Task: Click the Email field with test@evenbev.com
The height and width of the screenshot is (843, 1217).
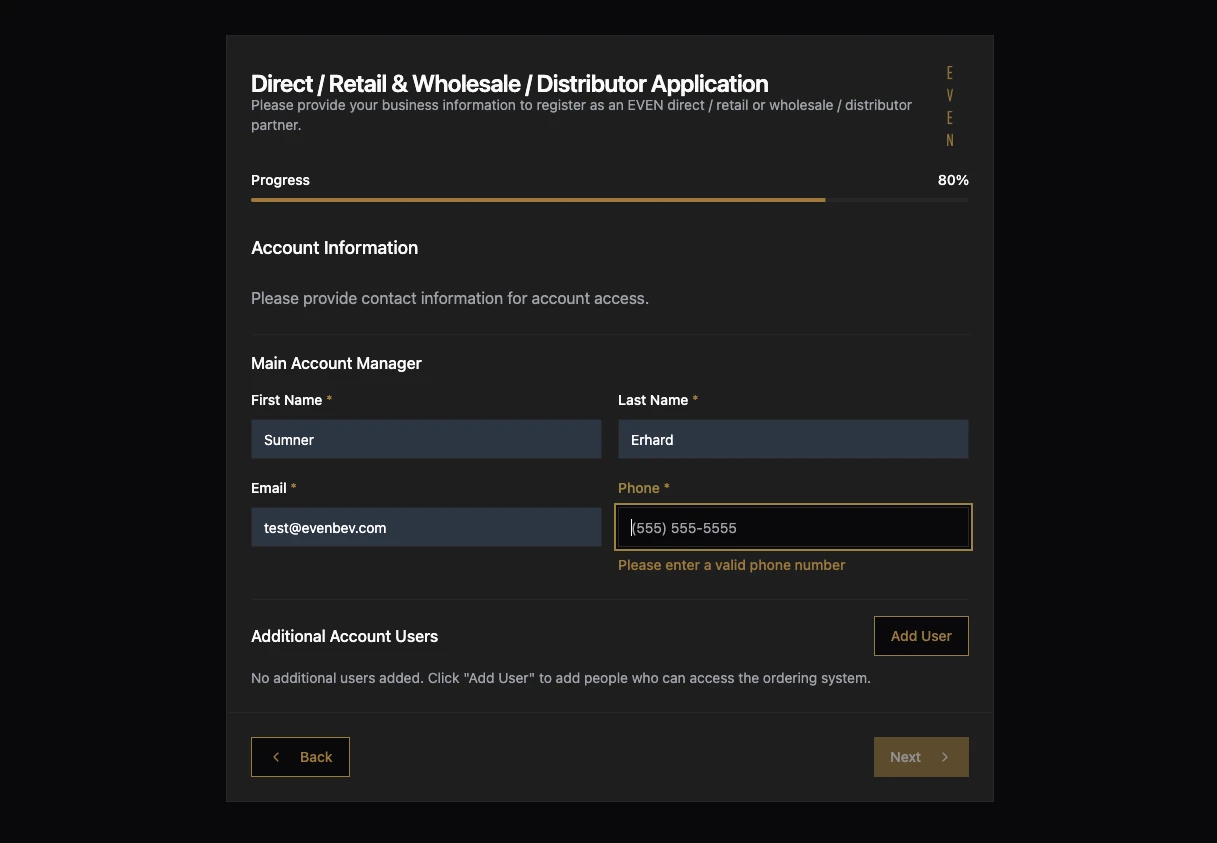Action: pyautogui.click(x=426, y=527)
